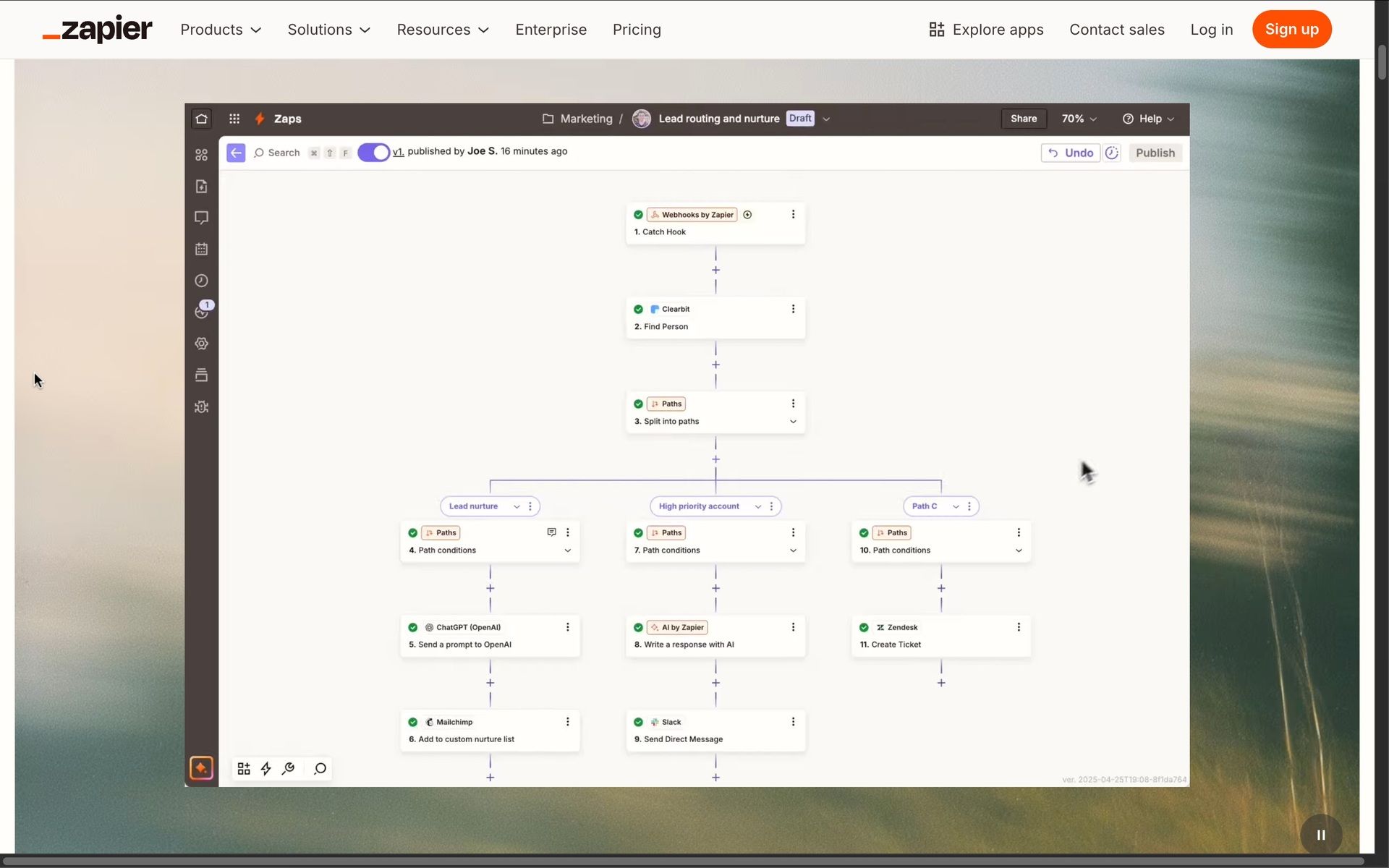Click the home icon in Zaps editor
The height and width of the screenshot is (868, 1389).
click(202, 119)
